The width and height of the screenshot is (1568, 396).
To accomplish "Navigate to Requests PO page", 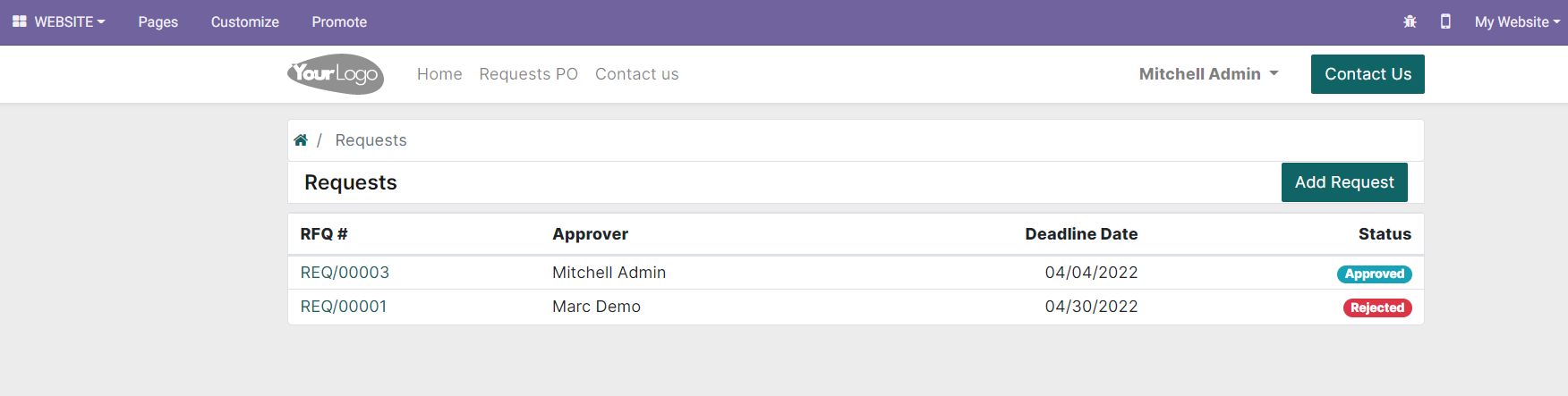I will pyautogui.click(x=528, y=74).
